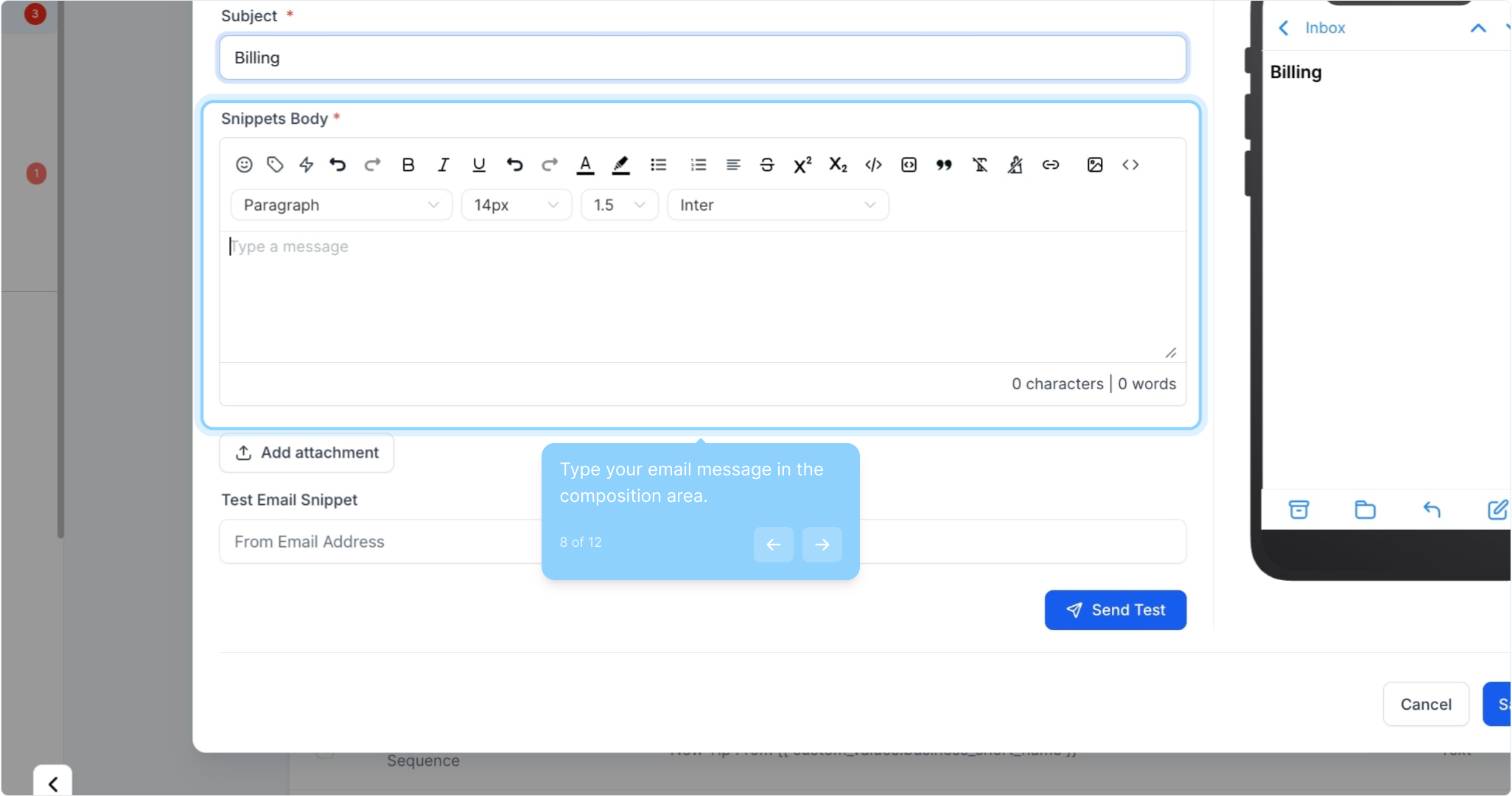The image size is (1512, 796).
Task: Insert an image into the body
Action: (1094, 164)
